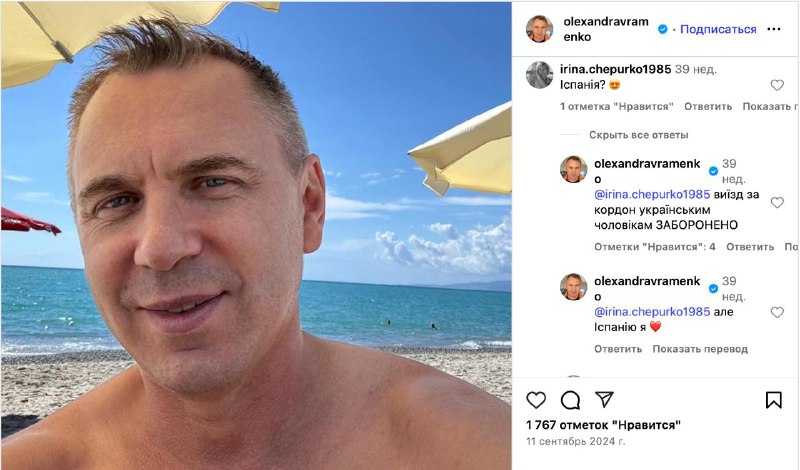
Task: Collapse replies via "Скрыть все ответы"
Action: pyautogui.click(x=638, y=135)
